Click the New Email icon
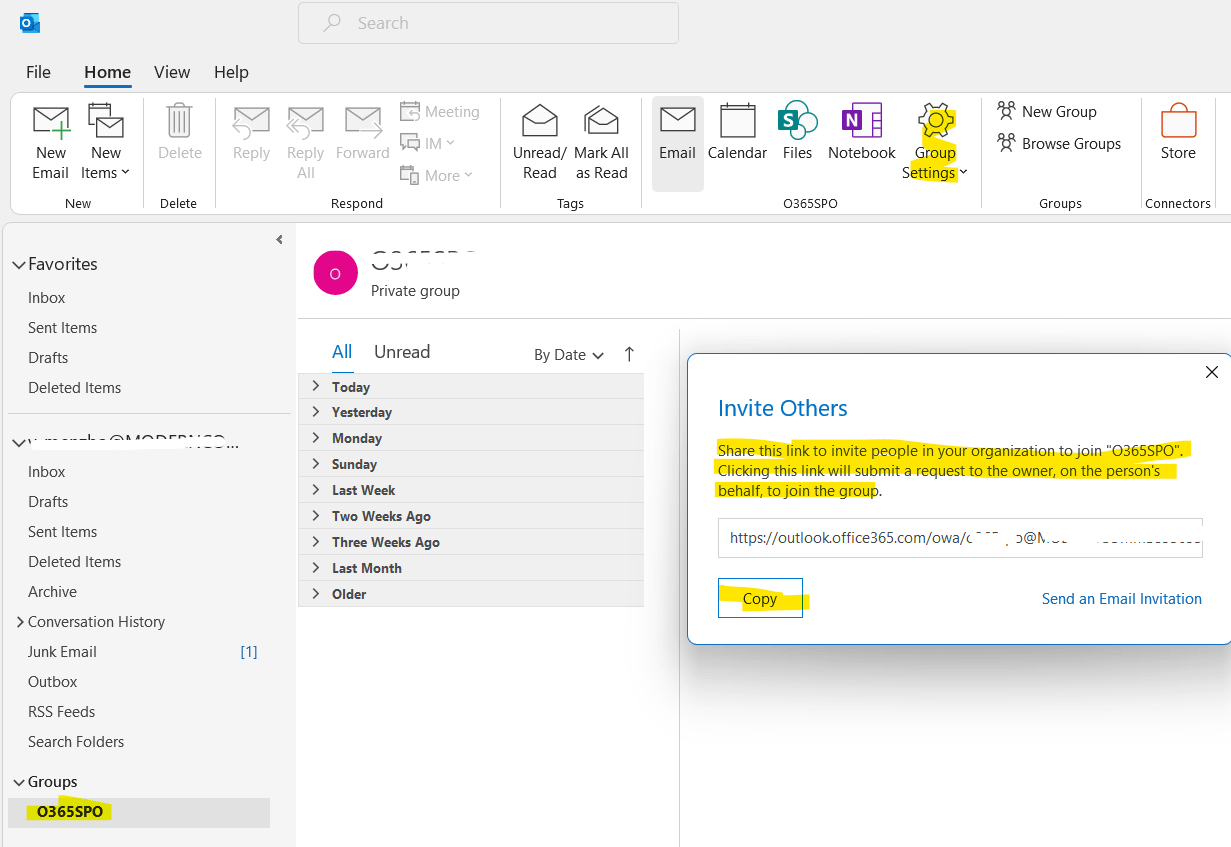Screen dimensions: 1231x847 tap(51, 122)
